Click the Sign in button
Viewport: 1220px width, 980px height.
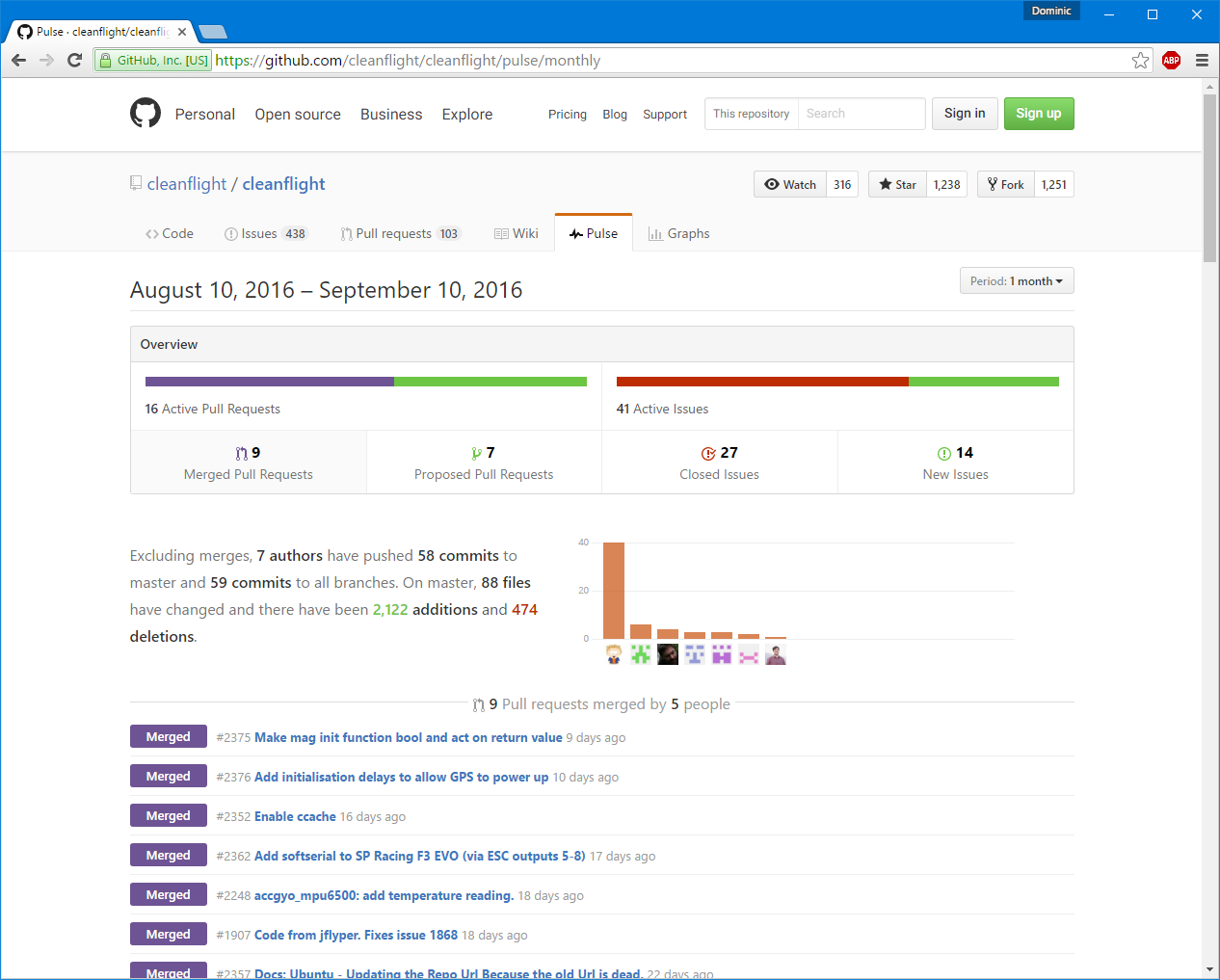[x=965, y=114]
